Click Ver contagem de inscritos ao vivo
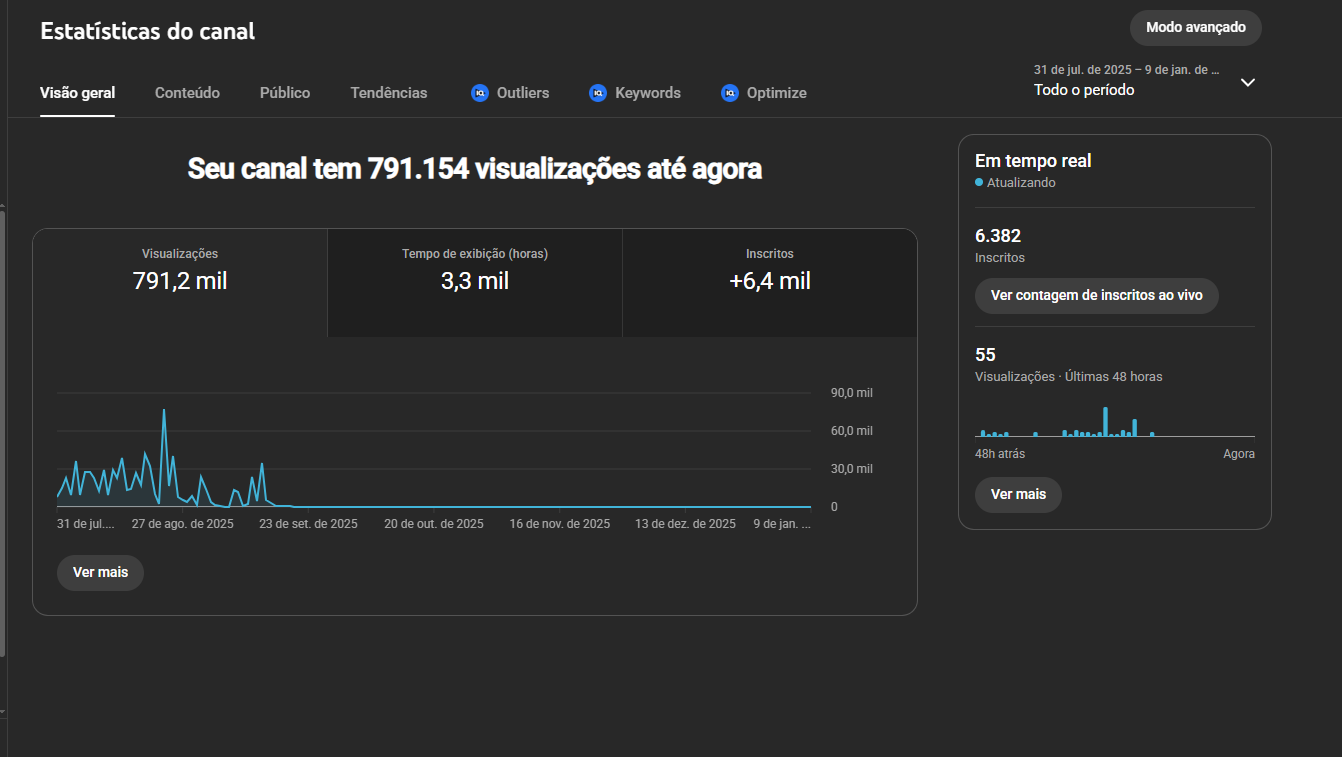Viewport: 1342px width, 757px height. (x=1096, y=296)
